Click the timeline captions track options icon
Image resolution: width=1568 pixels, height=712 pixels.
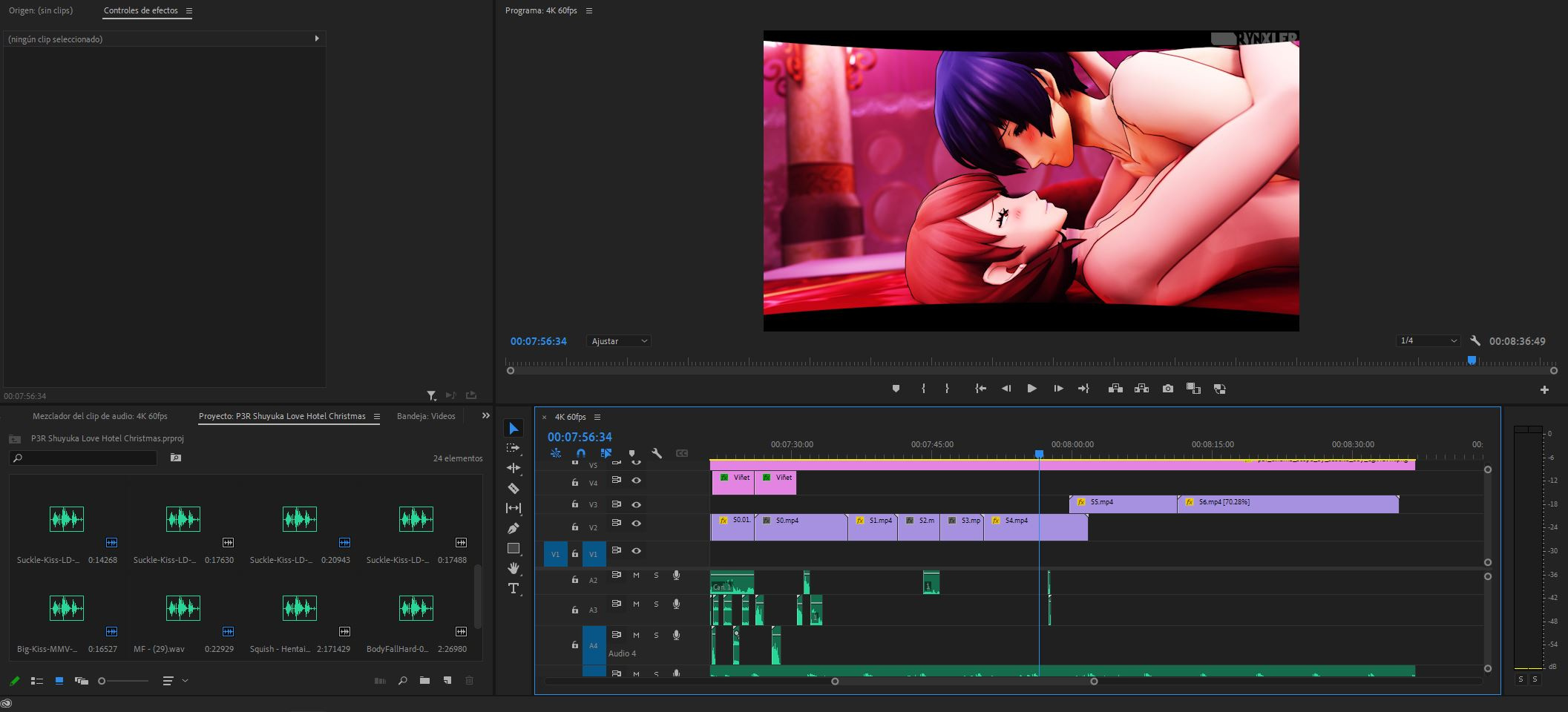pos(682,453)
